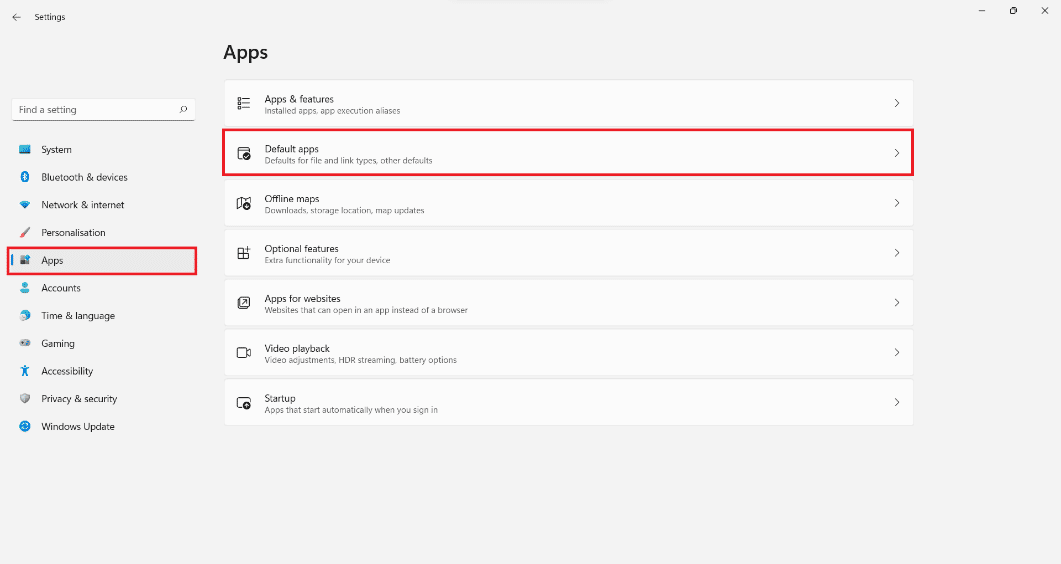
Task: Click the Gaming controller icon
Action: pyautogui.click(x=25, y=343)
